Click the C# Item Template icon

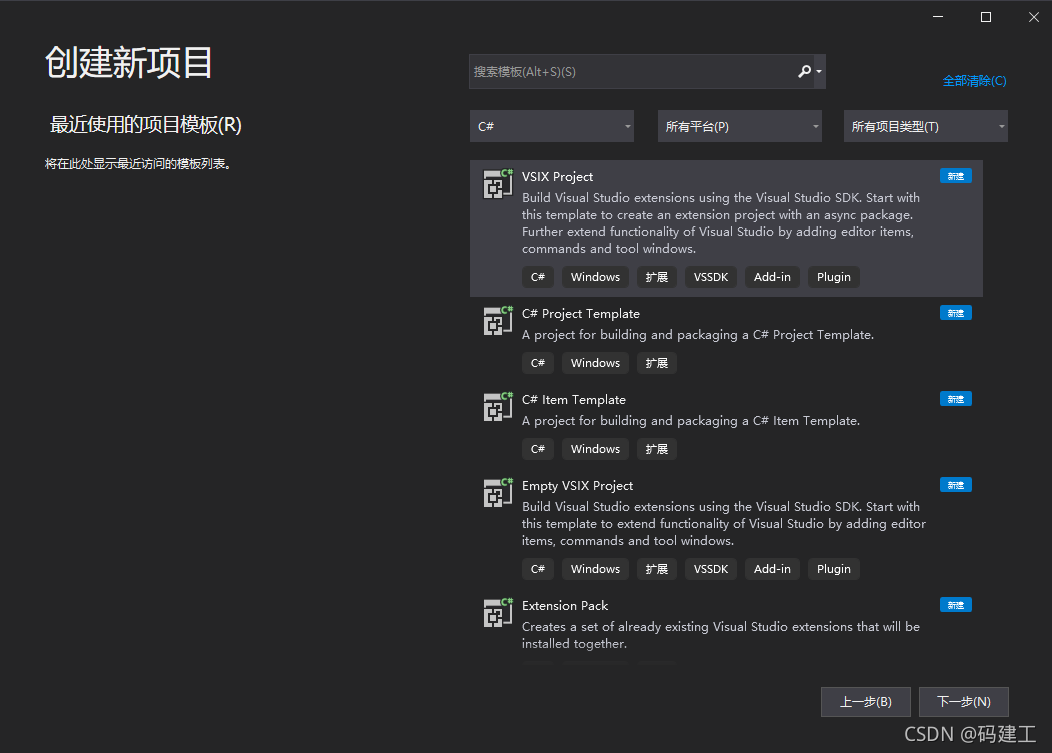498,407
